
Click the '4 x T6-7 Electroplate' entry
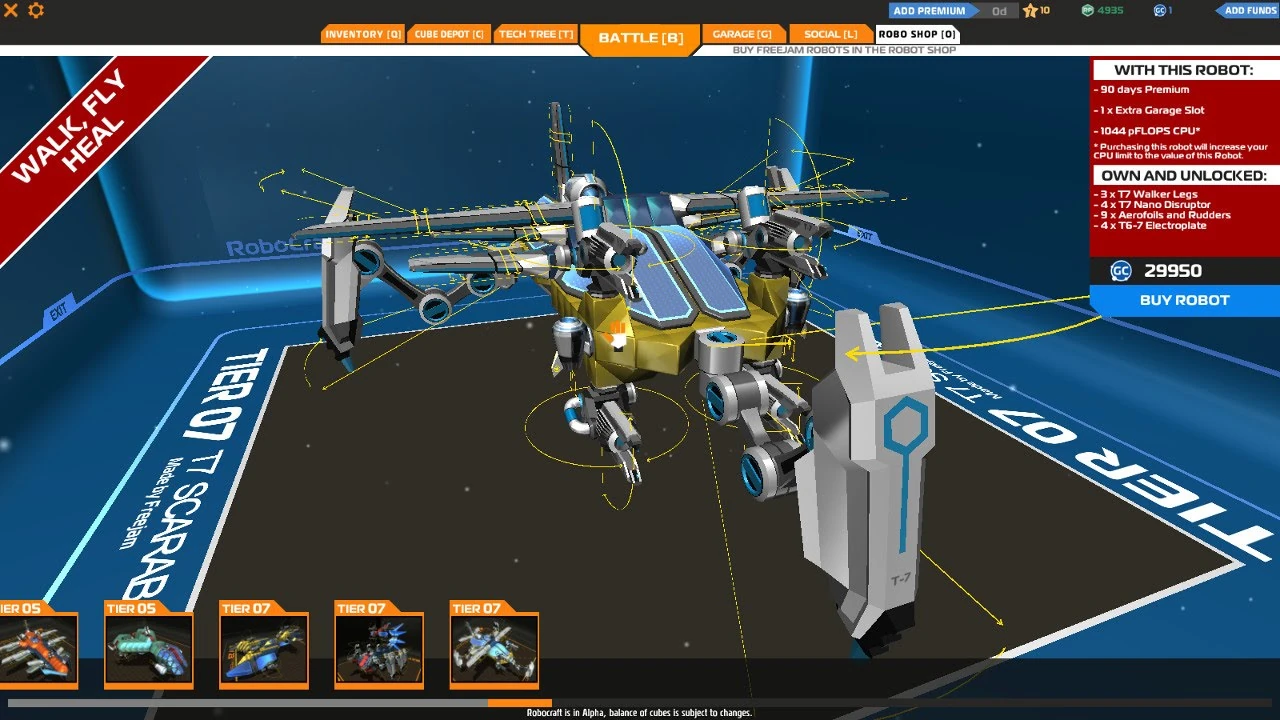[1150, 226]
